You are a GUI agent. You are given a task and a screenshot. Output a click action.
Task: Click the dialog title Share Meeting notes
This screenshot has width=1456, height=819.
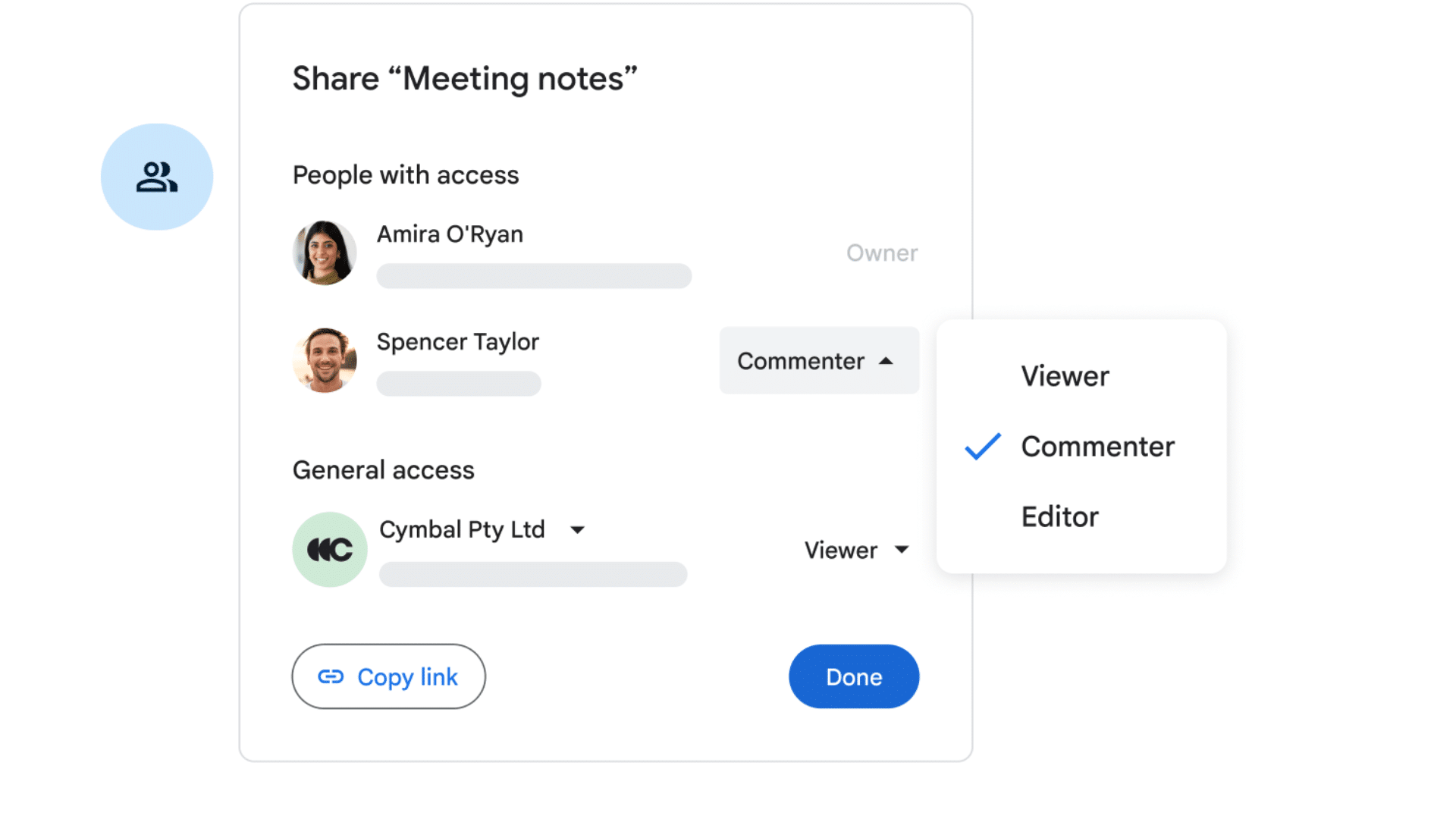pyautogui.click(x=465, y=77)
